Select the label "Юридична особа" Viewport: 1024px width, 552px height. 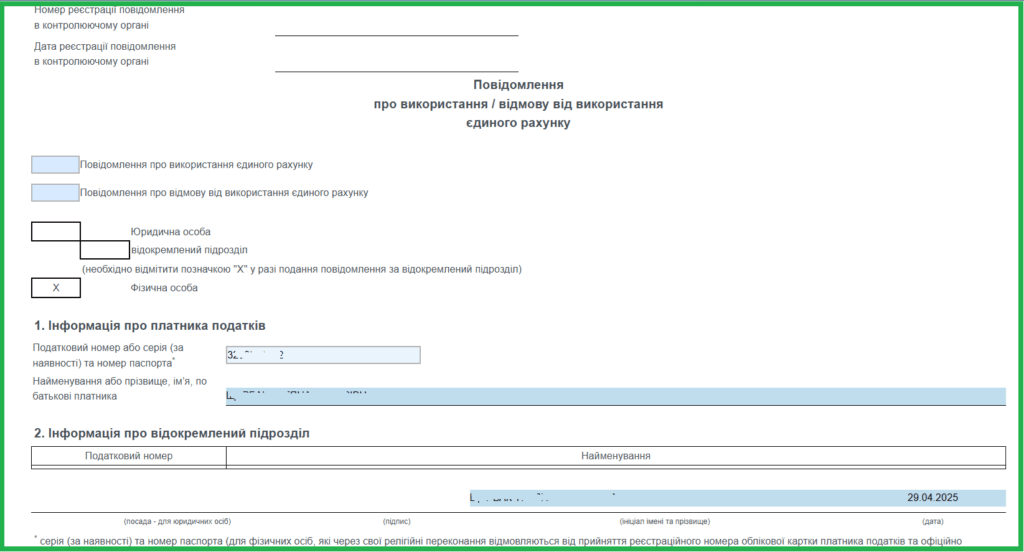tap(170, 232)
